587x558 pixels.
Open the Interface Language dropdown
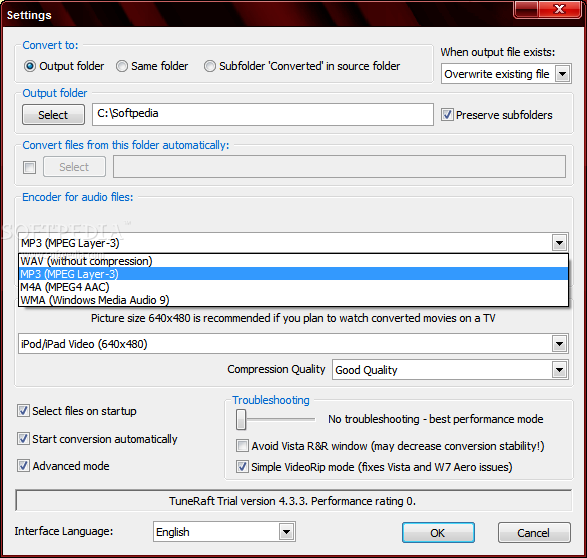[x=224, y=532]
